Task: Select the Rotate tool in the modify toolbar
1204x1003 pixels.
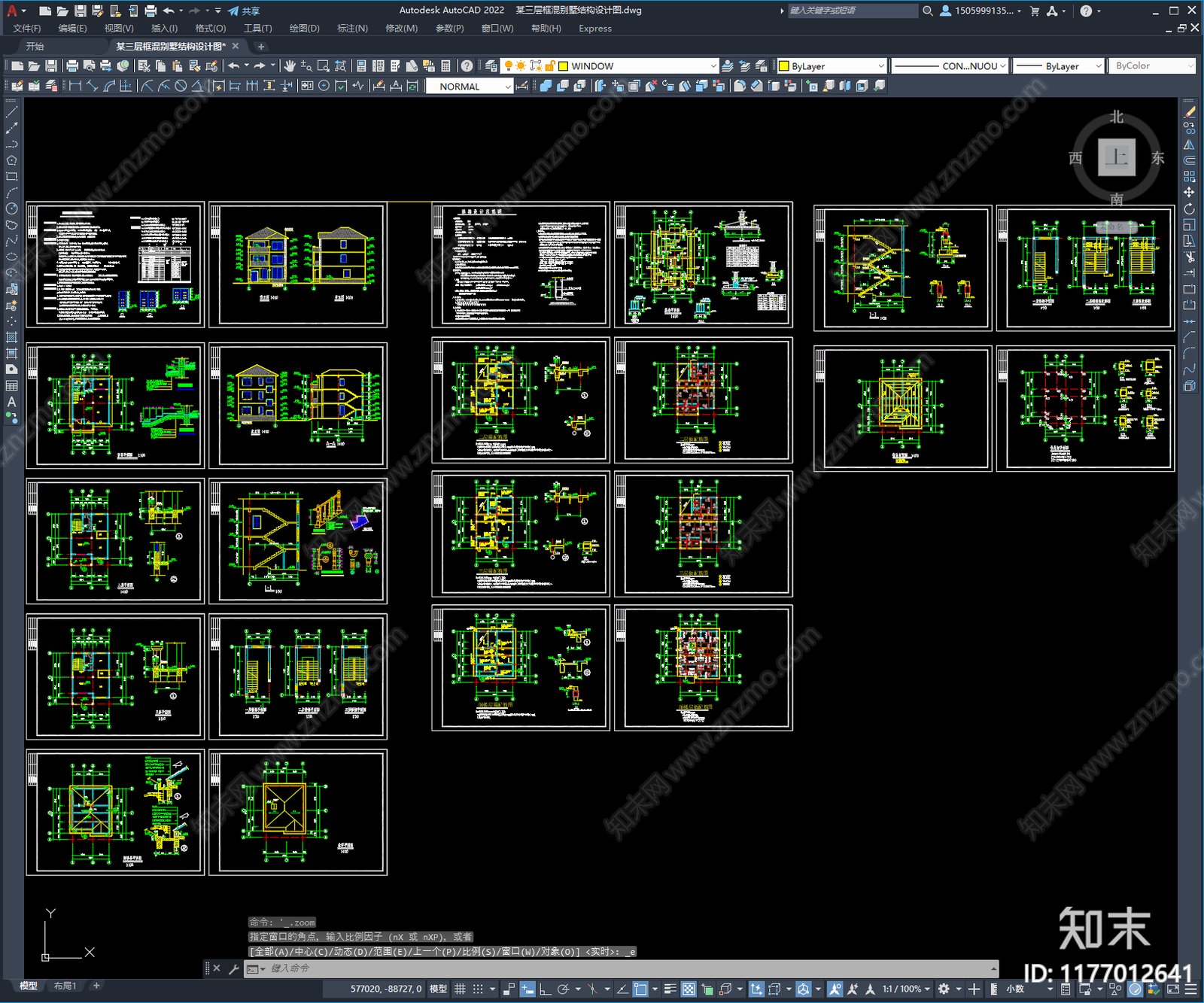Action: (x=1190, y=208)
